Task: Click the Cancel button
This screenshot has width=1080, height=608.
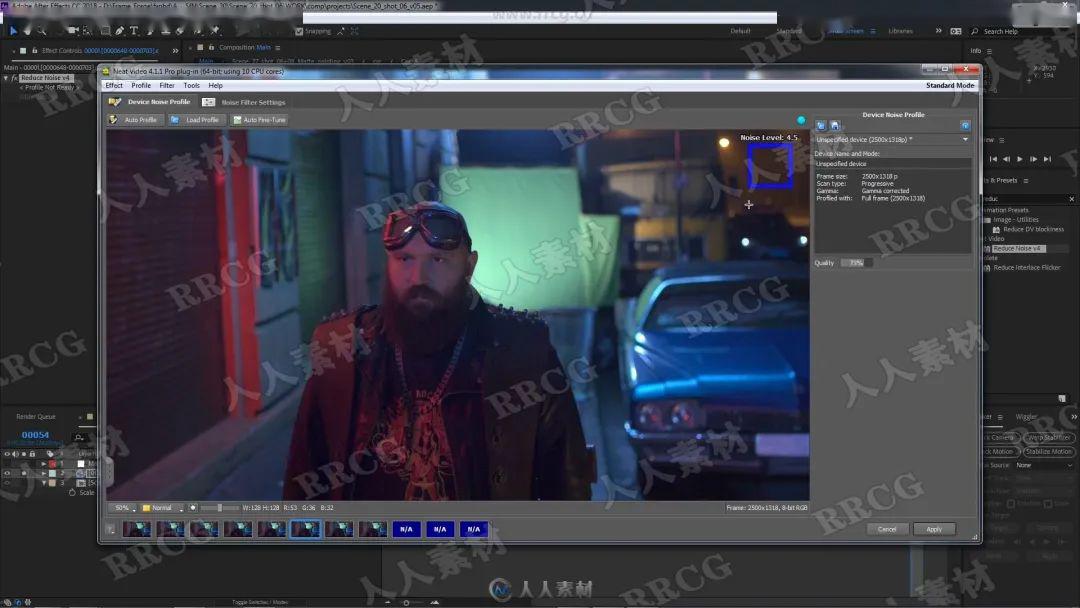Action: click(887, 529)
